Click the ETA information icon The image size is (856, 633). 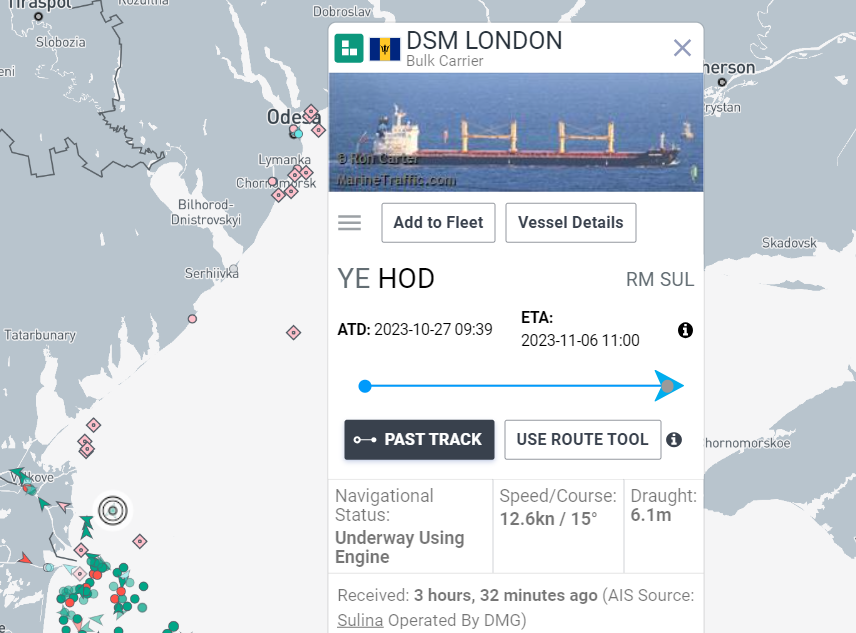click(x=685, y=330)
